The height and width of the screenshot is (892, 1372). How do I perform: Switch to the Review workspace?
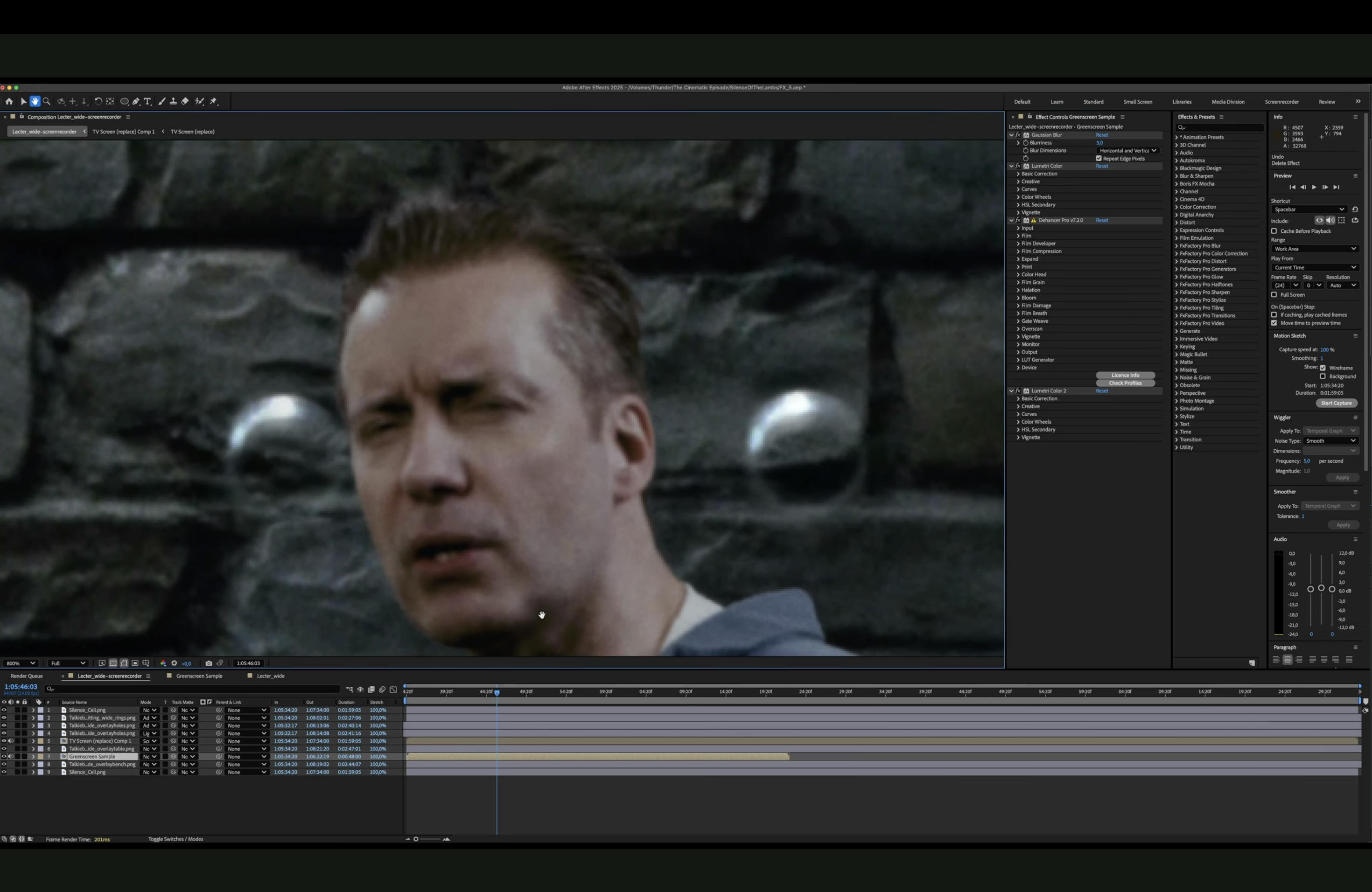tap(1326, 102)
